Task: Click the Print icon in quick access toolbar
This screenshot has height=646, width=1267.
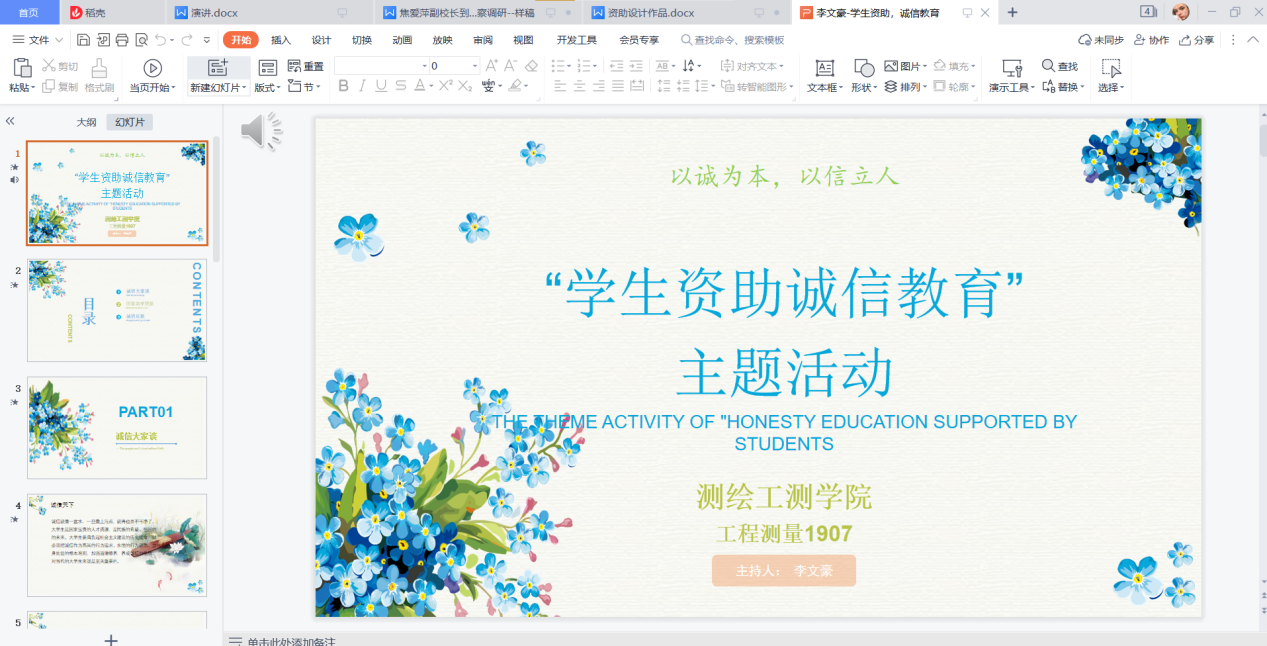Action: 122,40
